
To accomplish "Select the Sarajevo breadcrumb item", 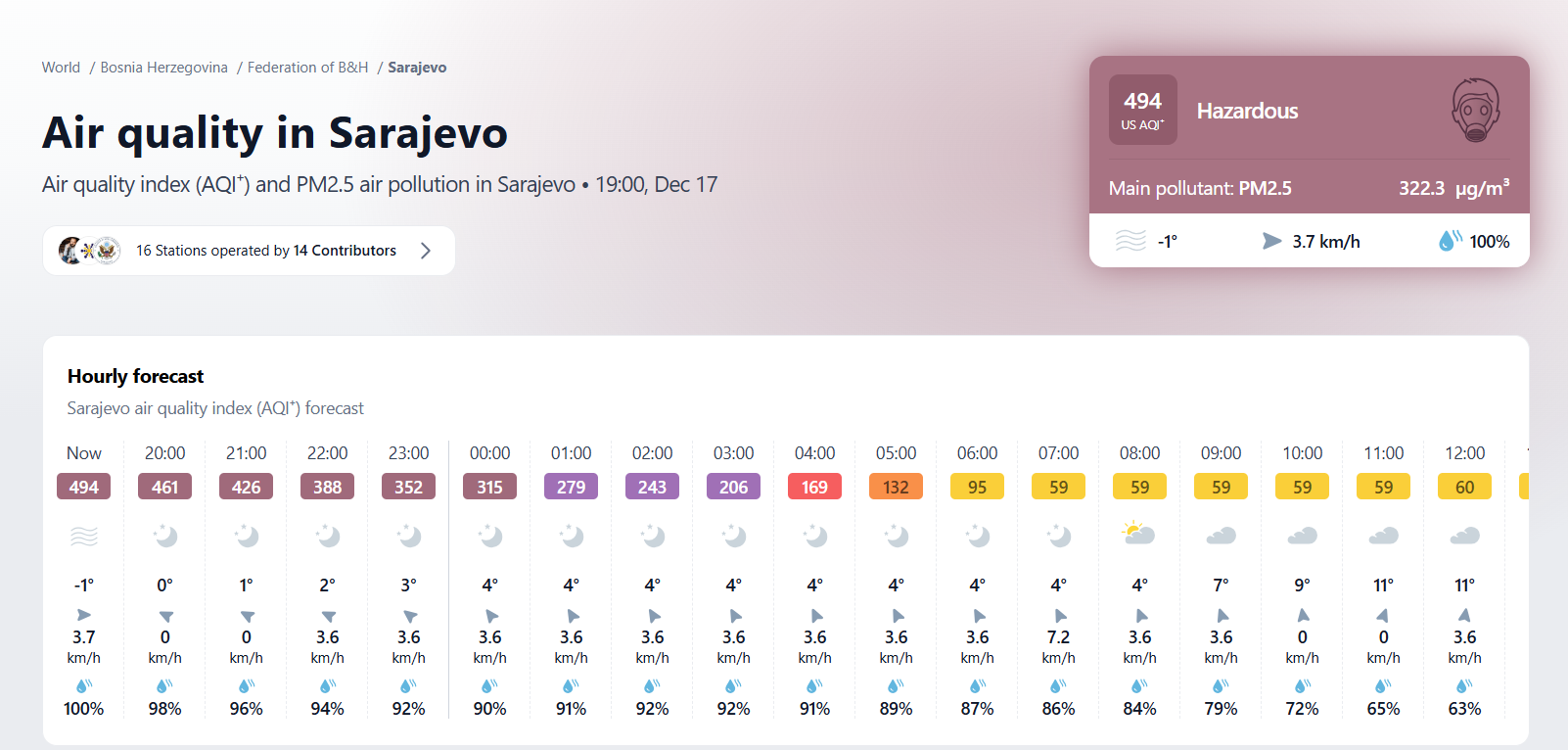I will point(417,68).
